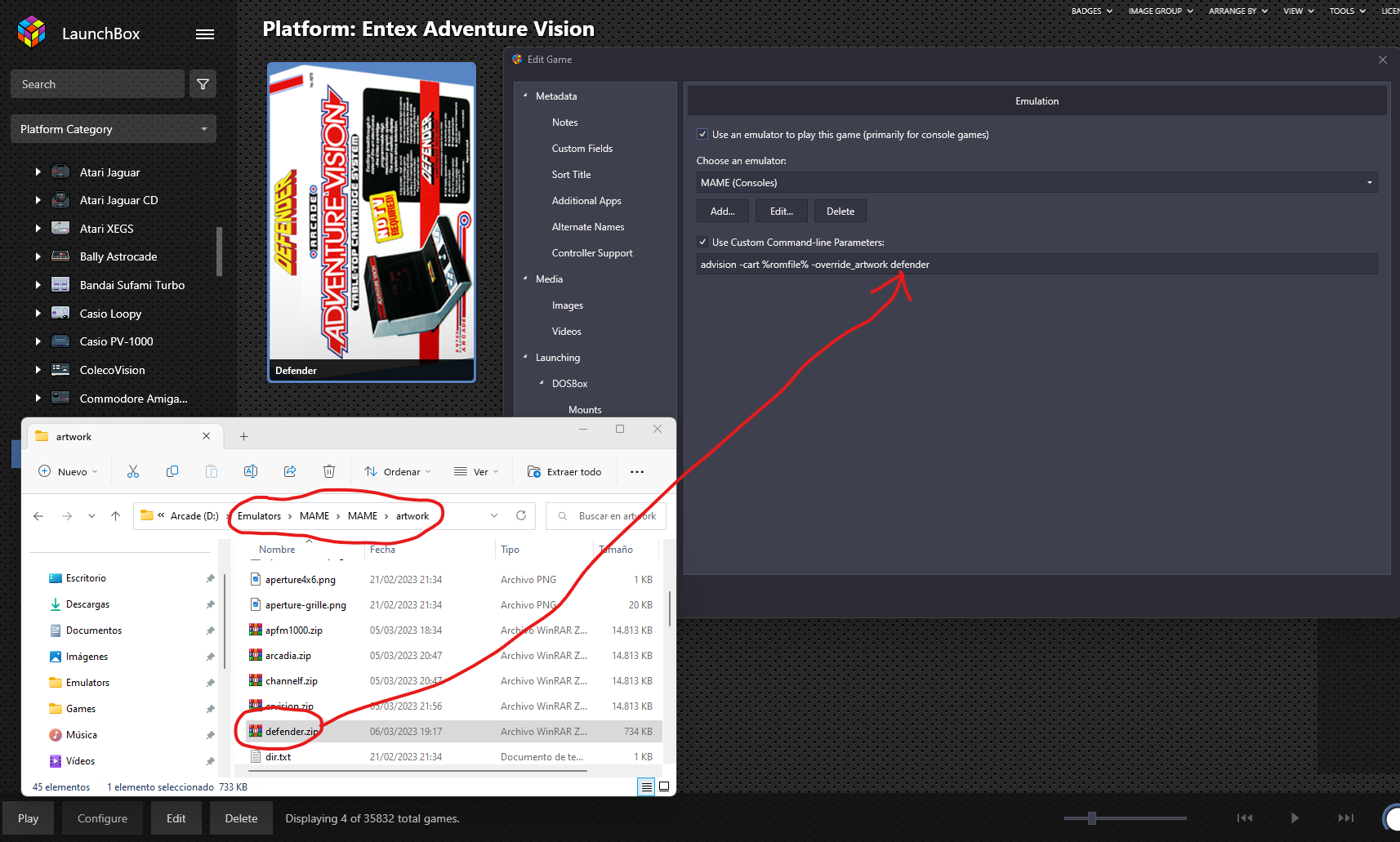Switch Explorer to large icons view
The image size is (1400, 842).
(x=664, y=786)
